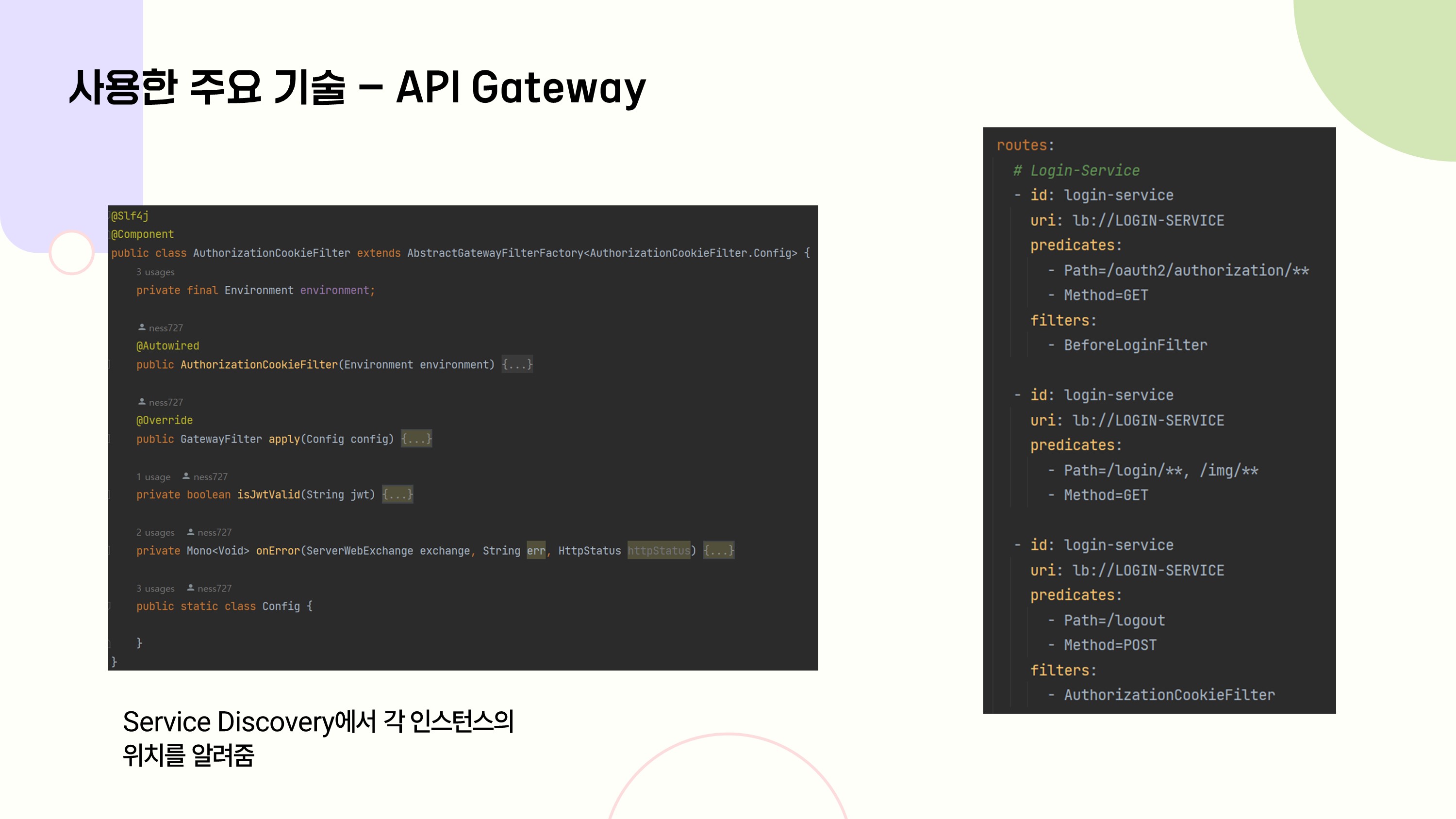Click author icon beside '2 usages' hint

(x=190, y=532)
